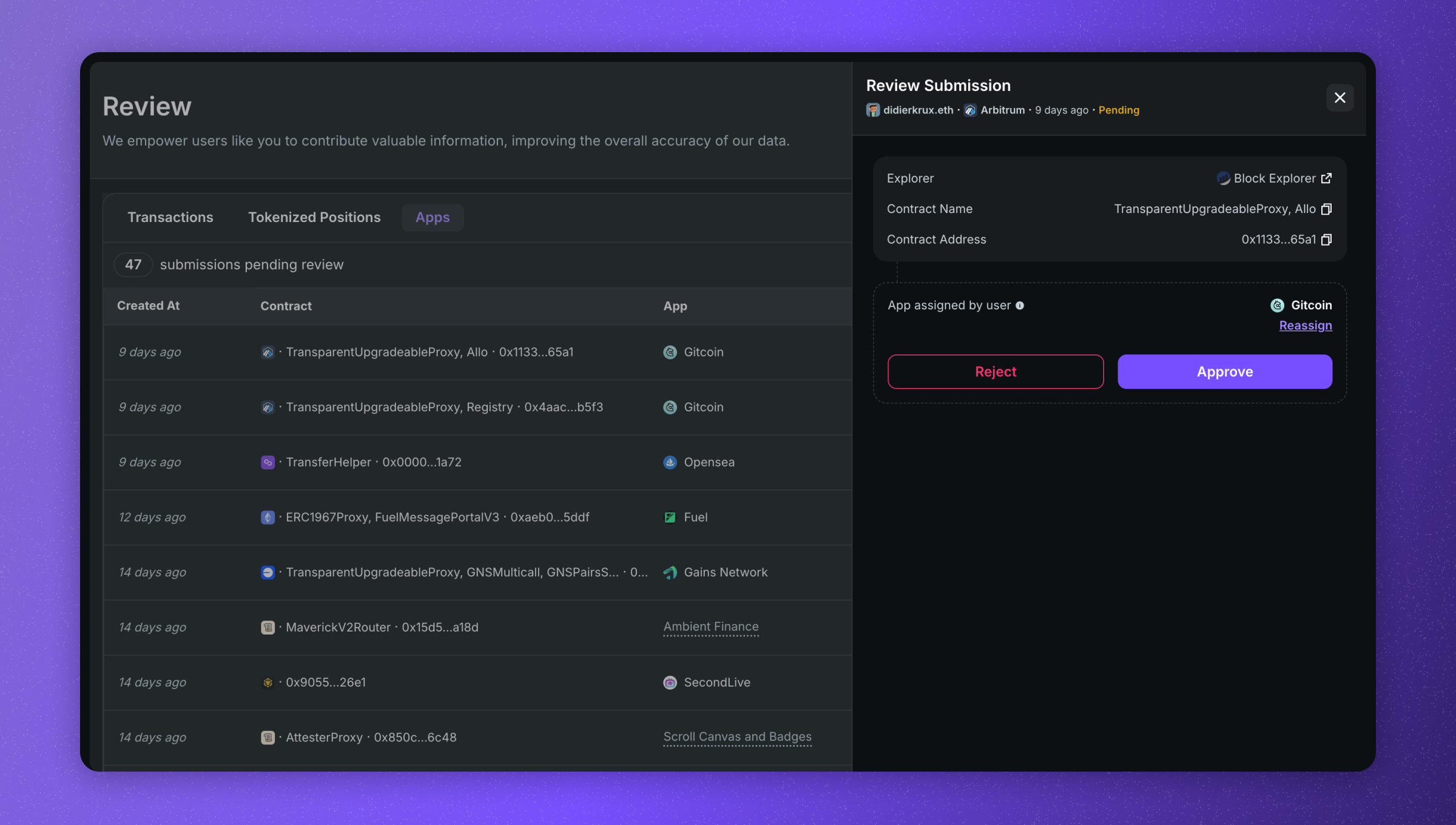1456x825 pixels.
Task: Select the Apps tab
Action: 432,217
